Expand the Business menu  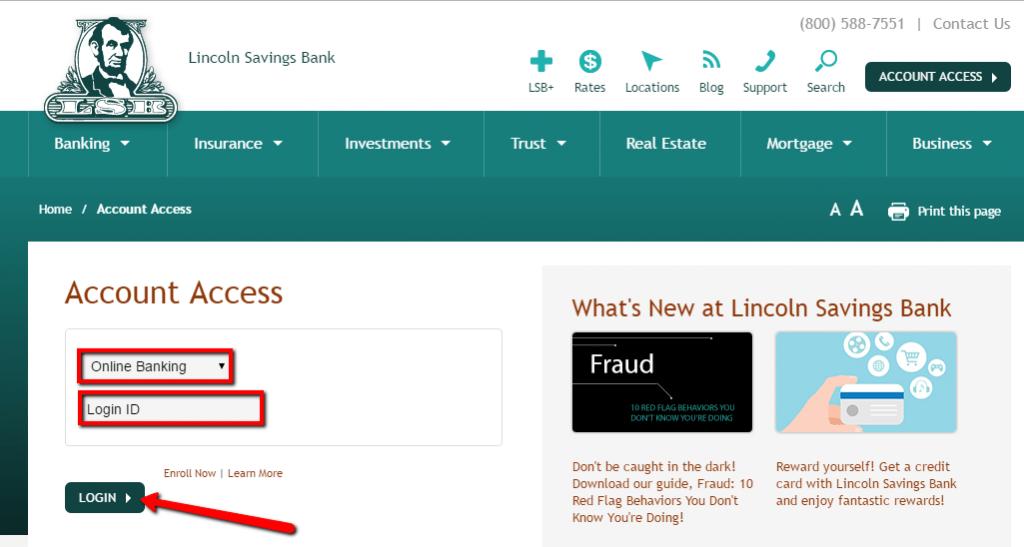pos(952,144)
